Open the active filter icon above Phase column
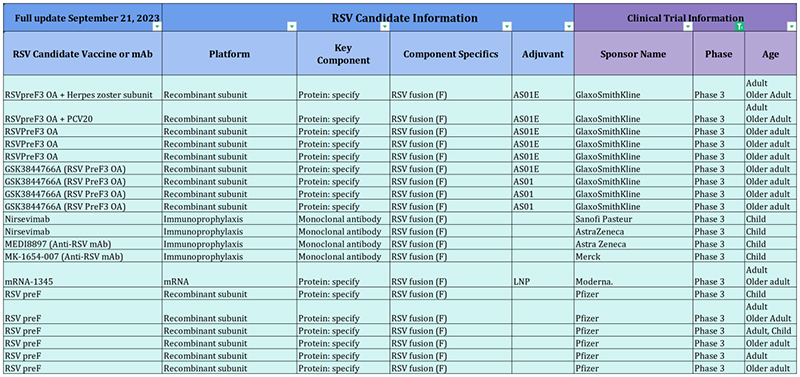Image resolution: width=800 pixels, height=377 pixels. [739, 27]
